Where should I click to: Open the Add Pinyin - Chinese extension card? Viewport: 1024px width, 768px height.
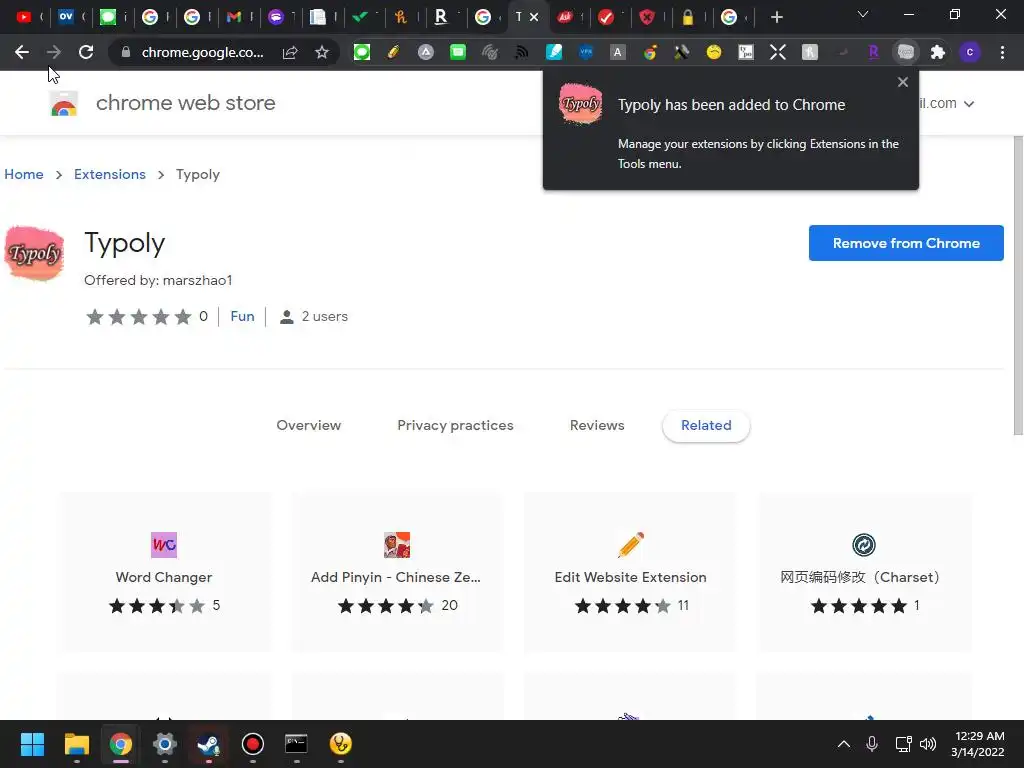tap(397, 572)
